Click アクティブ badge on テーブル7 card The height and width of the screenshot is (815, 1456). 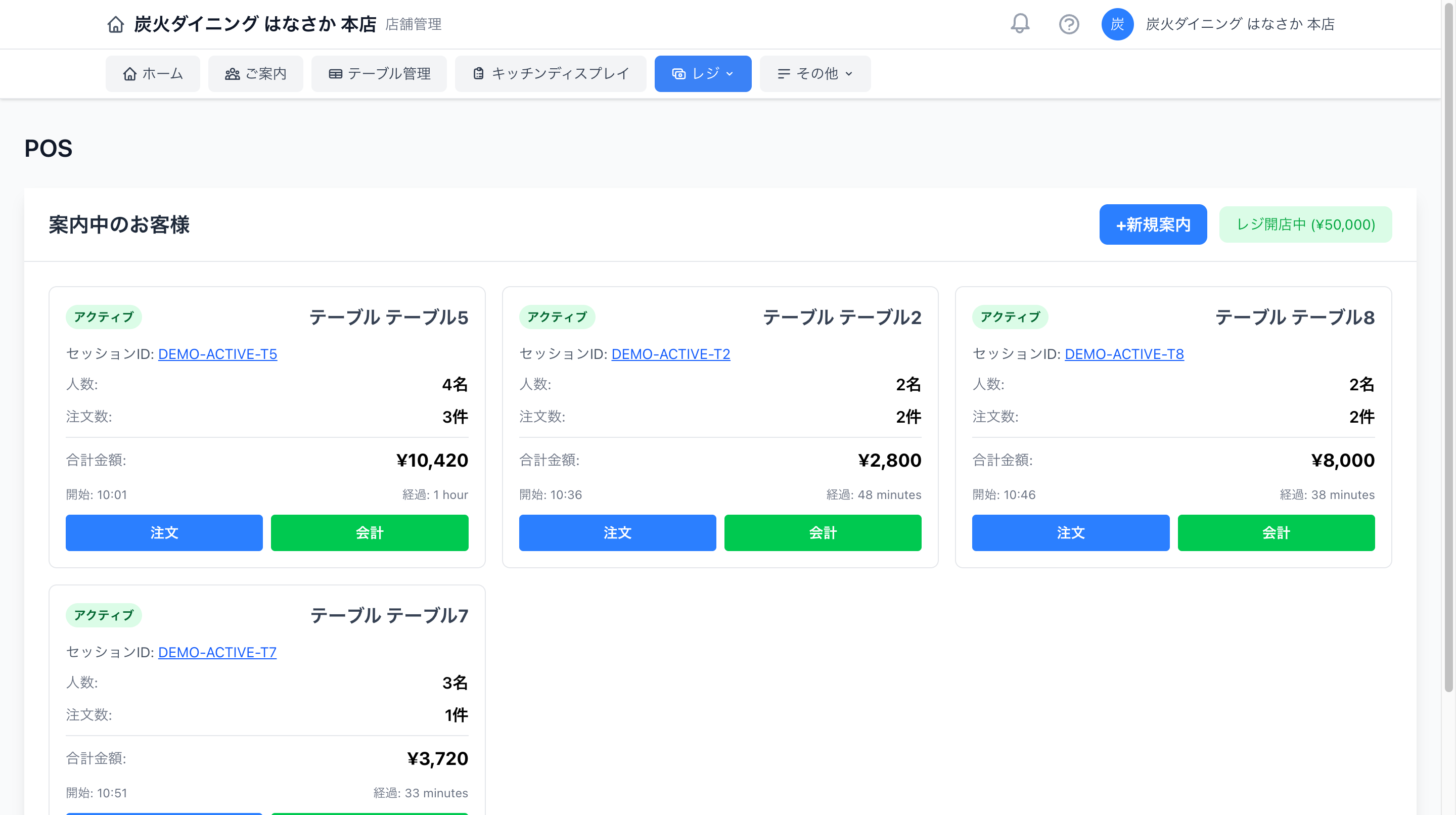click(104, 615)
